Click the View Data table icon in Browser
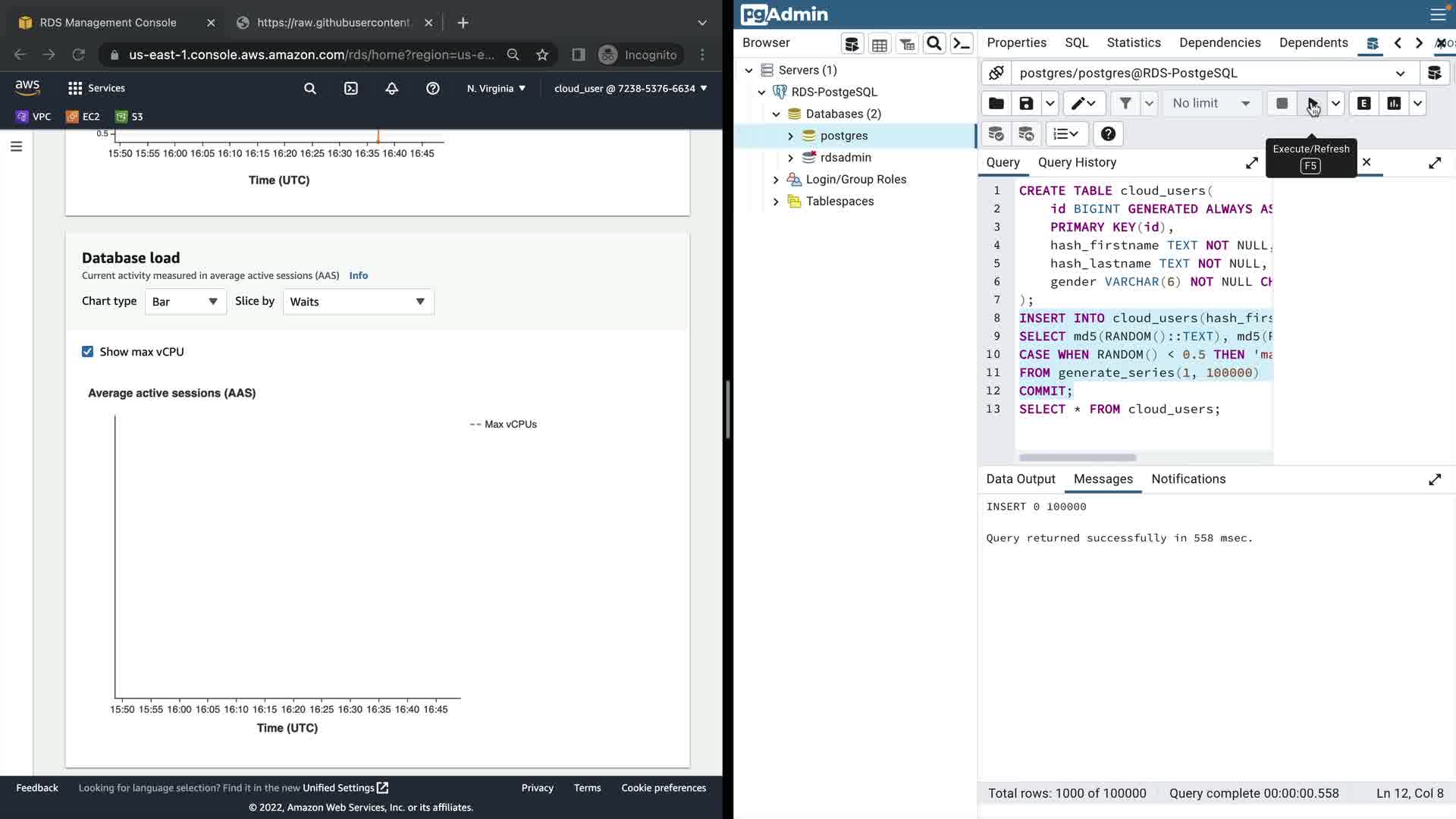1456x819 pixels. pos(880,44)
